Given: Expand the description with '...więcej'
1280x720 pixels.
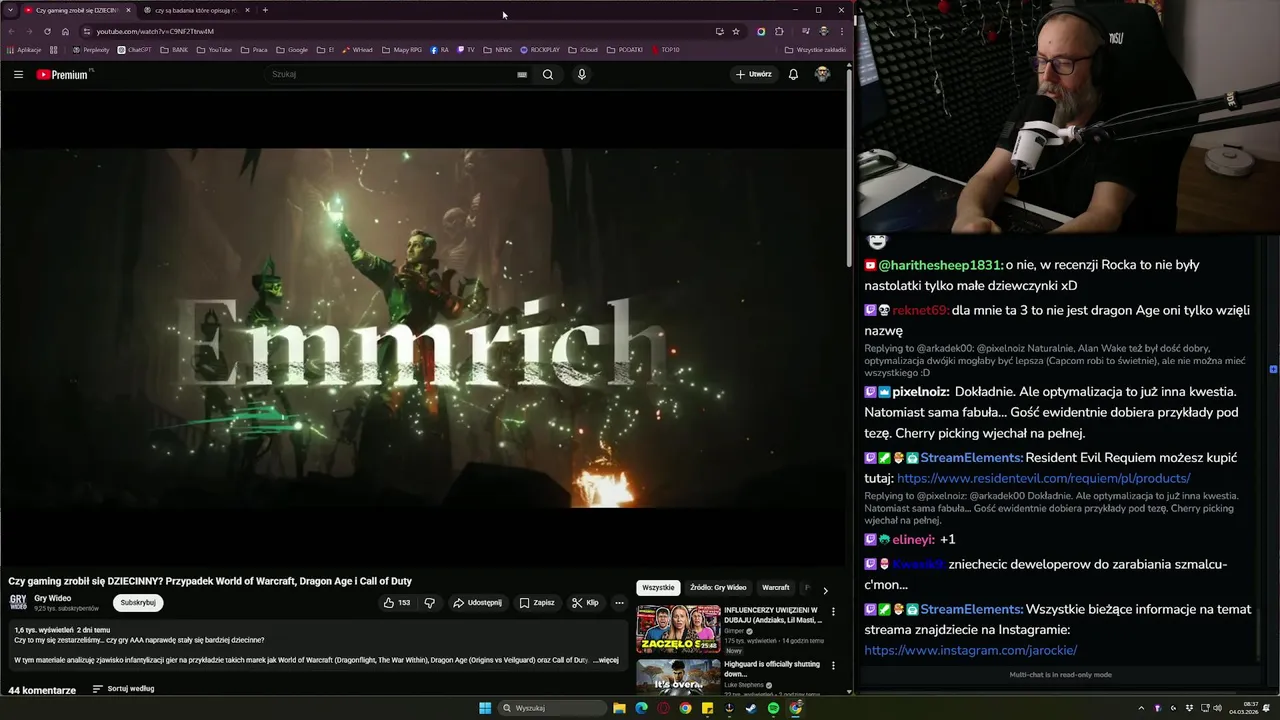Looking at the screenshot, I should click(605, 660).
